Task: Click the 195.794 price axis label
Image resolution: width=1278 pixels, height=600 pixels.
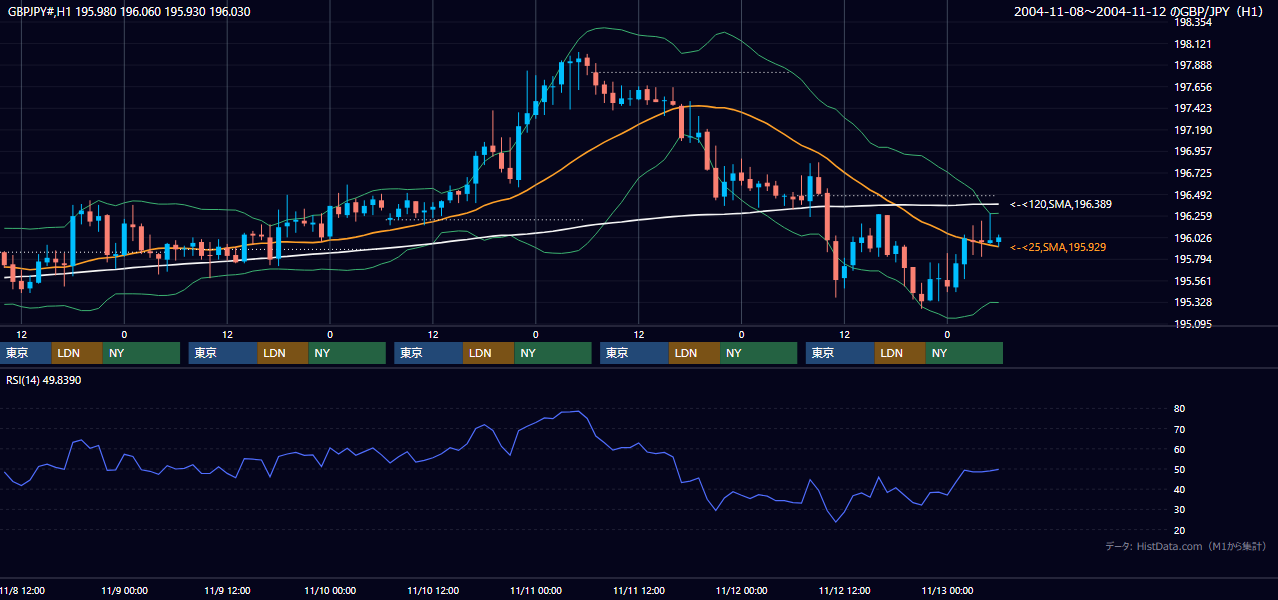Action: (1192, 259)
